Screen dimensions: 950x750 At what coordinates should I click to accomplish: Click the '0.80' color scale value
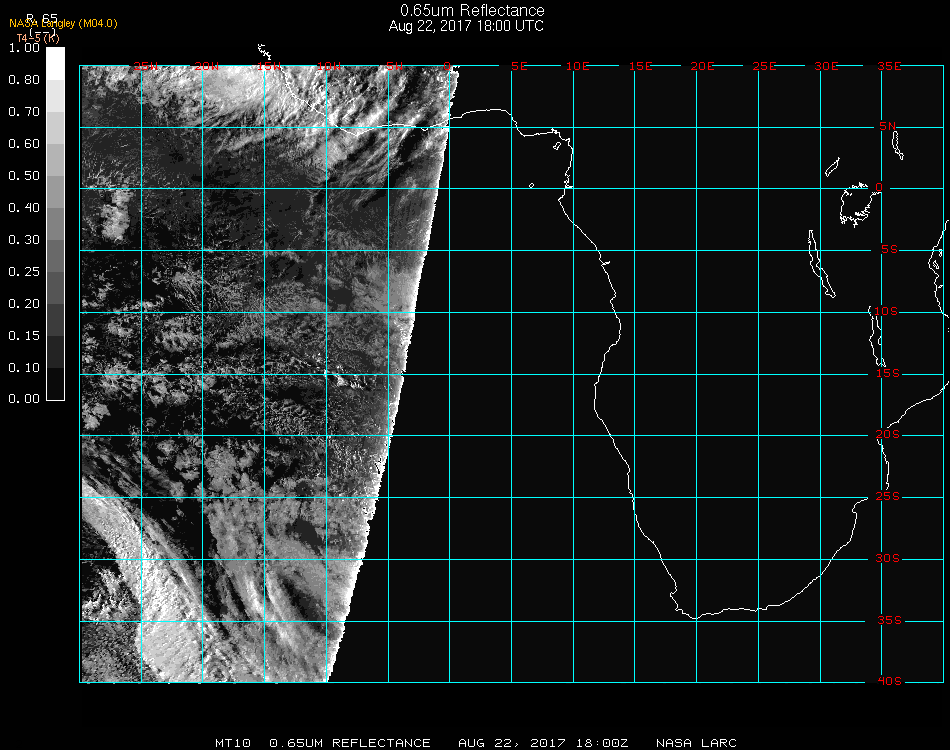pyautogui.click(x=24, y=80)
